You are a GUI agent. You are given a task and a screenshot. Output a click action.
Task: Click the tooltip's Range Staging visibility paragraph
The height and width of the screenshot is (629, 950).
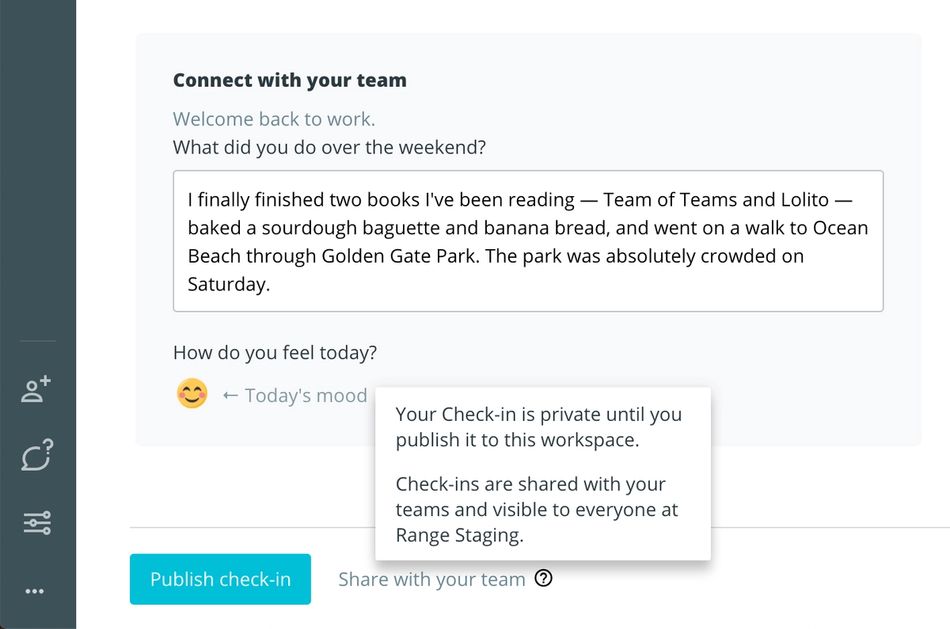point(536,509)
